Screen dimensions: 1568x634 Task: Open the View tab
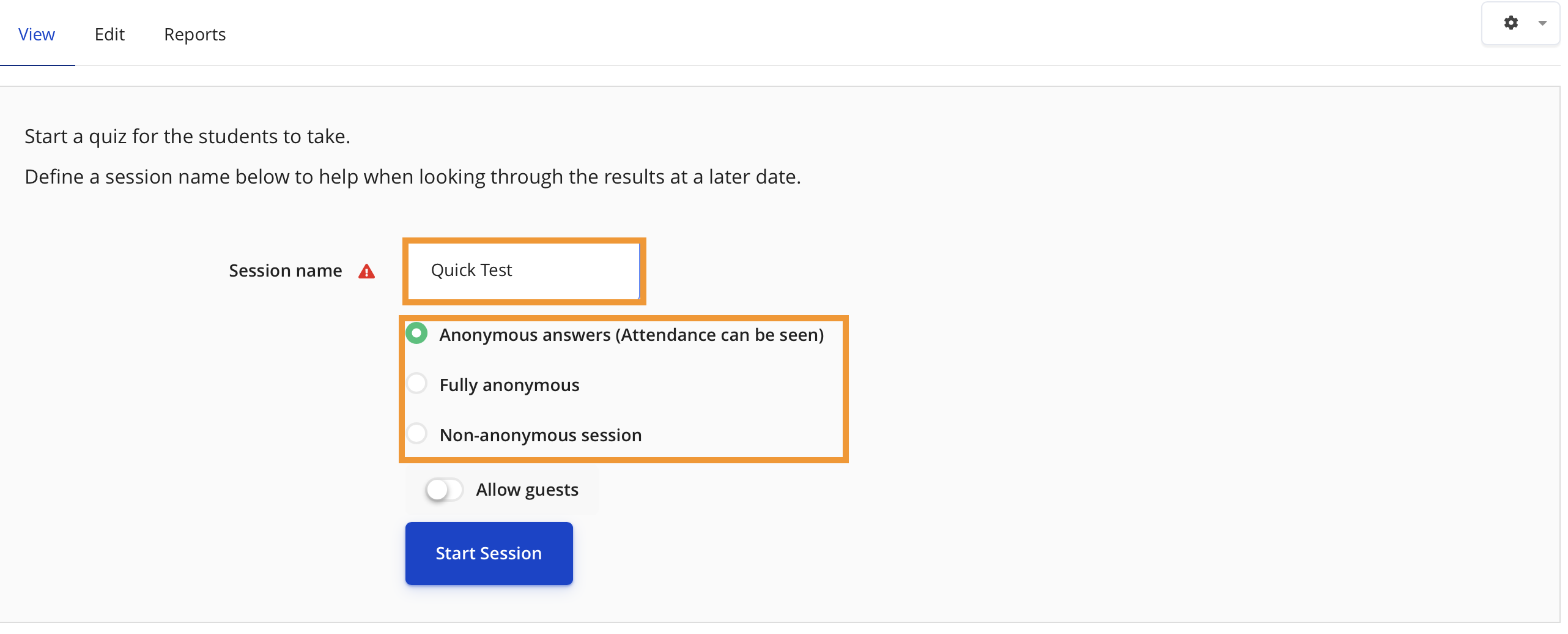[37, 34]
